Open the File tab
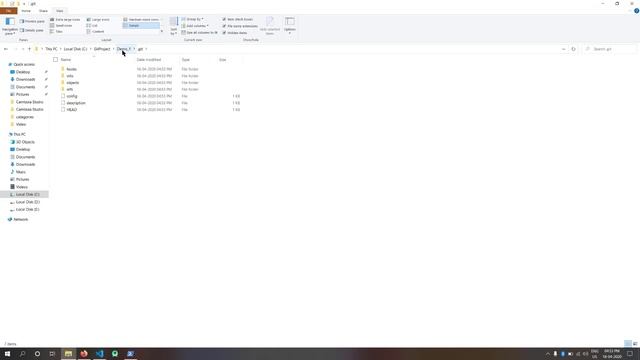The width and height of the screenshot is (640, 360). tap(9, 11)
